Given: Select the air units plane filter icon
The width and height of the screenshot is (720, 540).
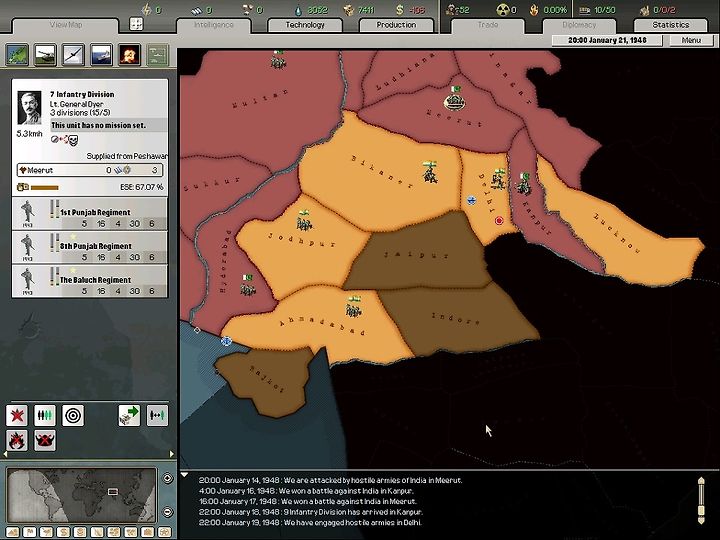Looking at the screenshot, I should pyautogui.click(x=73, y=55).
